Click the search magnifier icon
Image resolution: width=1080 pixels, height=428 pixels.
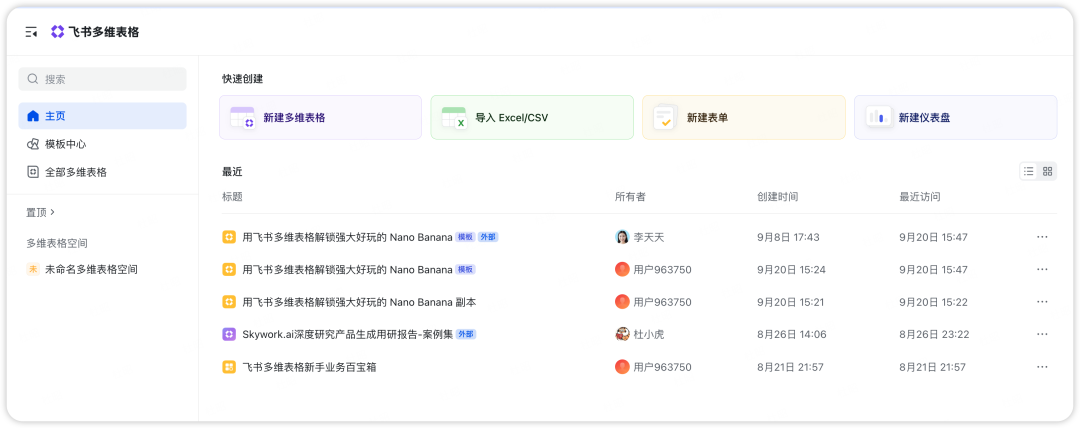(32, 79)
